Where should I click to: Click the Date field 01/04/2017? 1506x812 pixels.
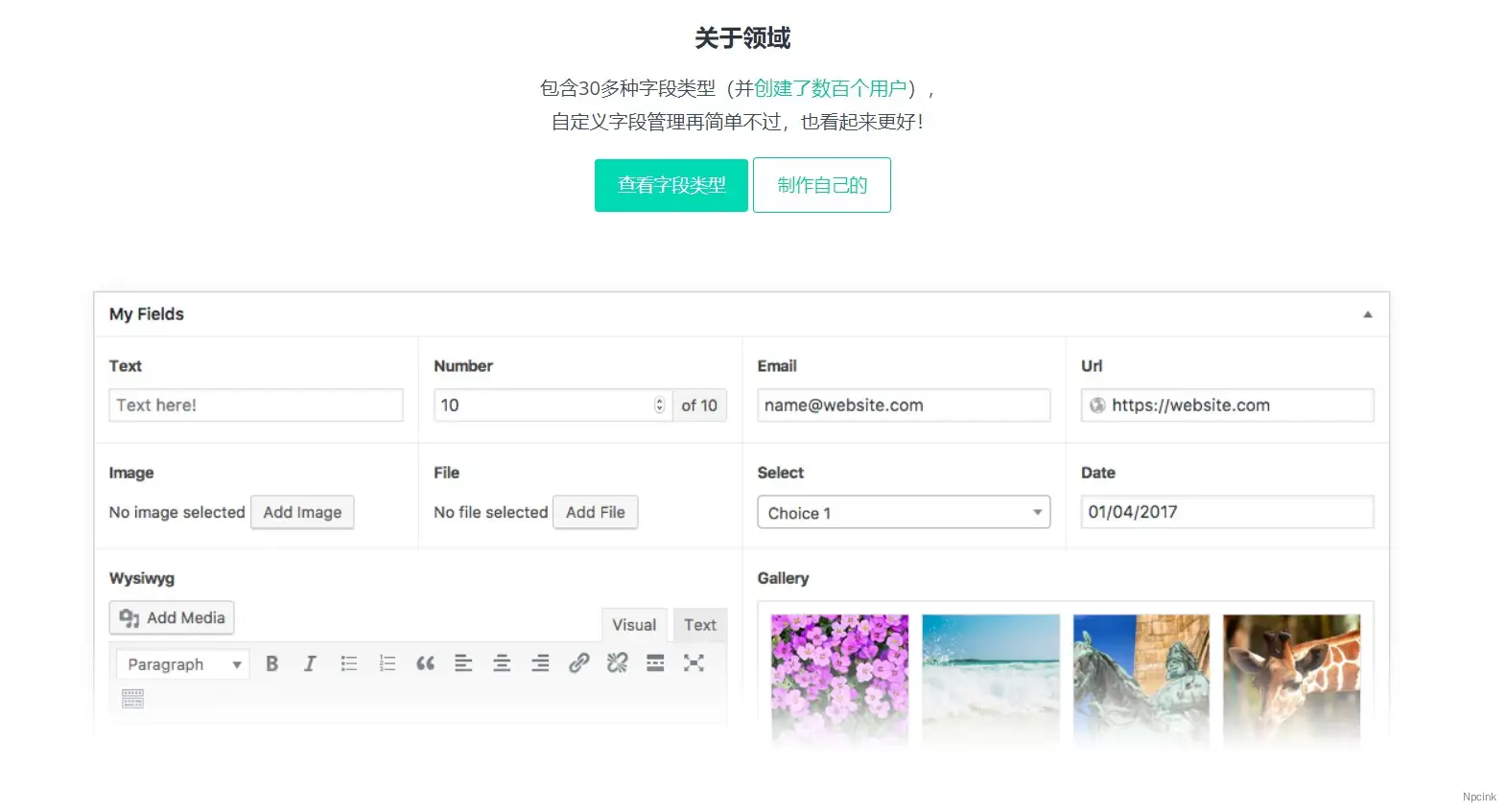(x=1227, y=512)
